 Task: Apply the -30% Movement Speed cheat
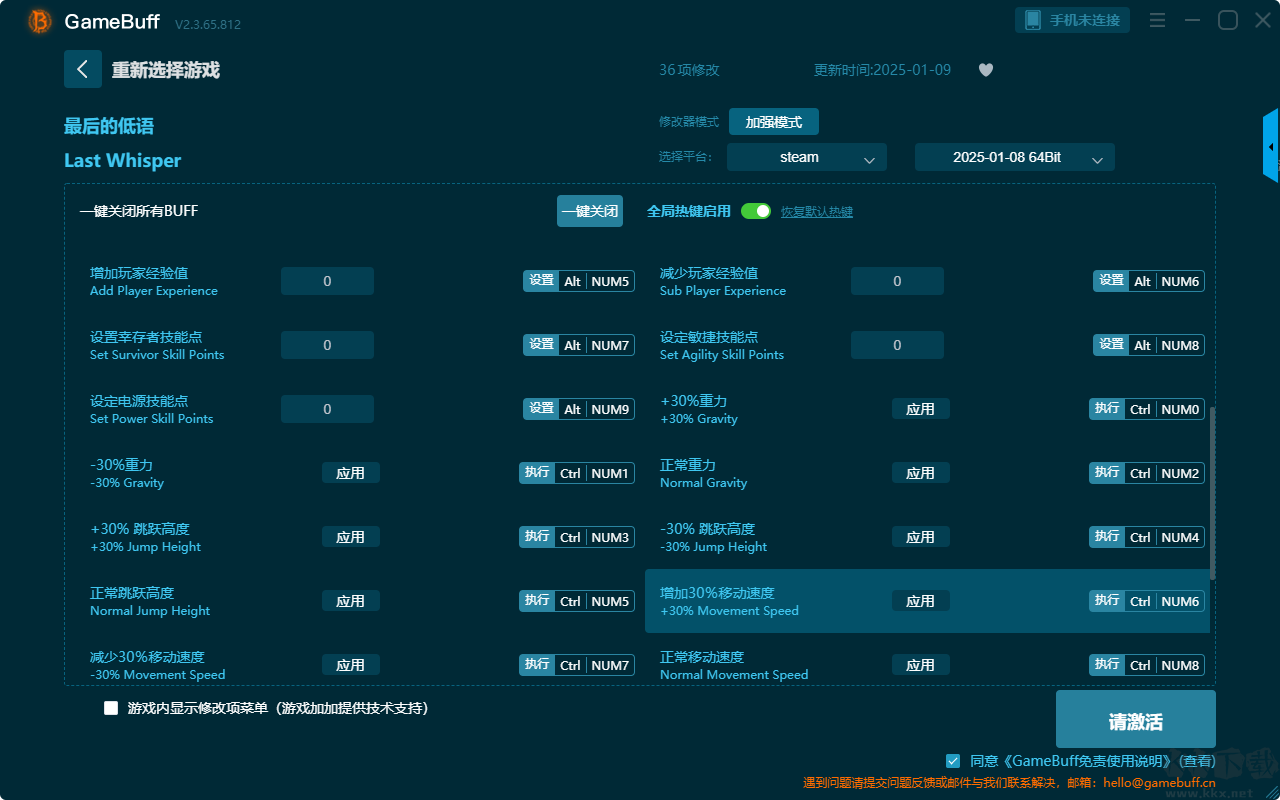tap(350, 665)
